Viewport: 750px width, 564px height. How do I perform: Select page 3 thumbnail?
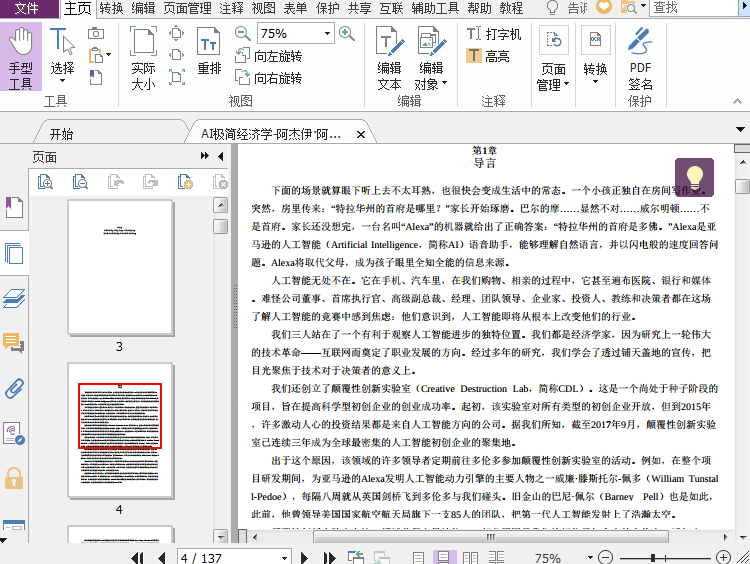point(120,267)
